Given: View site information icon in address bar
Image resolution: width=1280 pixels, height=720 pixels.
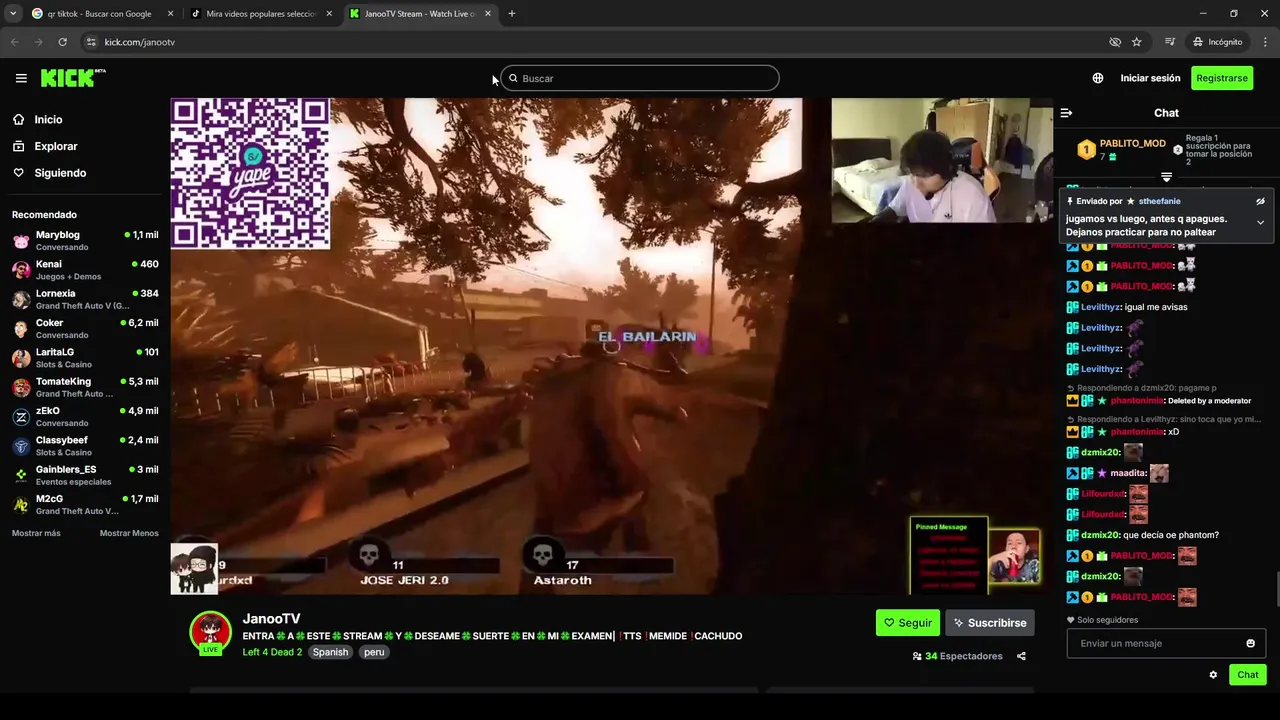Looking at the screenshot, I should tap(91, 42).
